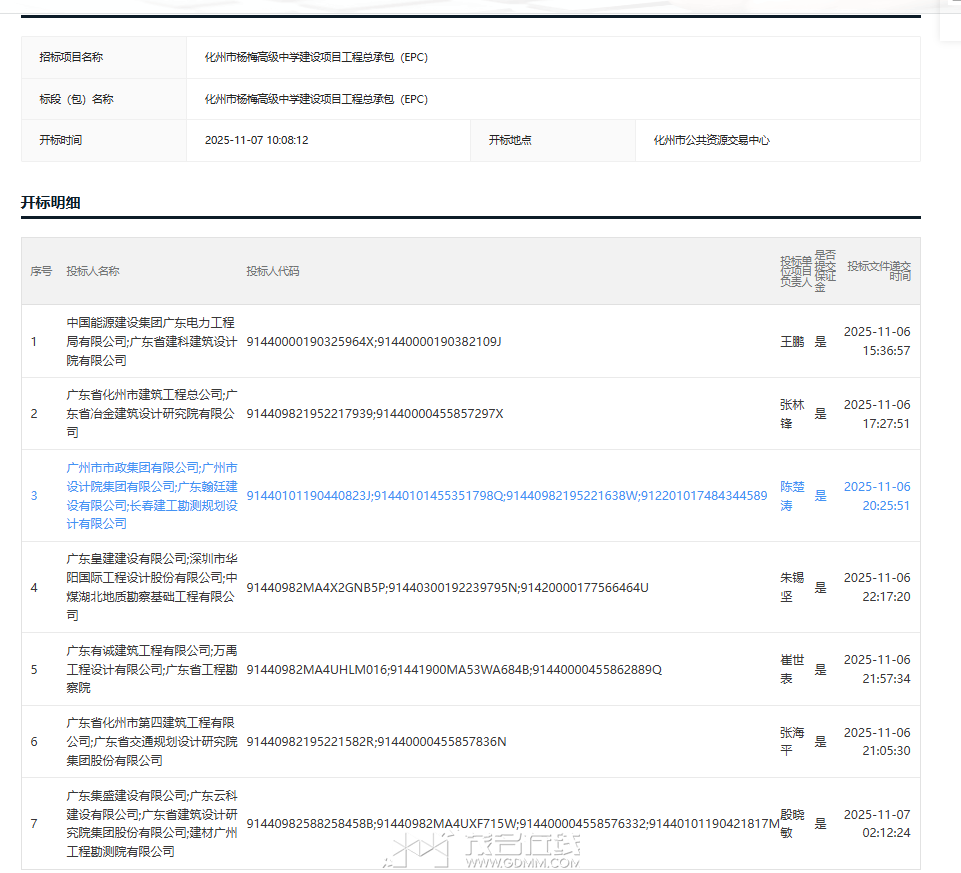961x873 pixels.
Task: Click project leader 王鹏 in row 1
Action: point(792,341)
